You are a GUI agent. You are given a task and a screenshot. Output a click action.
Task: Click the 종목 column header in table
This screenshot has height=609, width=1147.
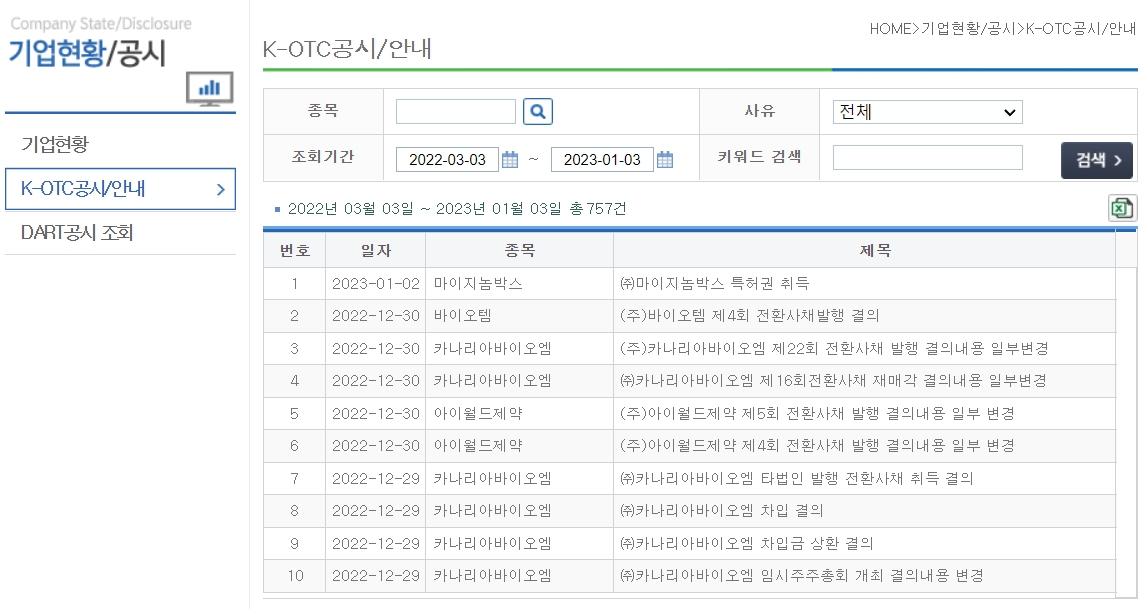point(519,250)
